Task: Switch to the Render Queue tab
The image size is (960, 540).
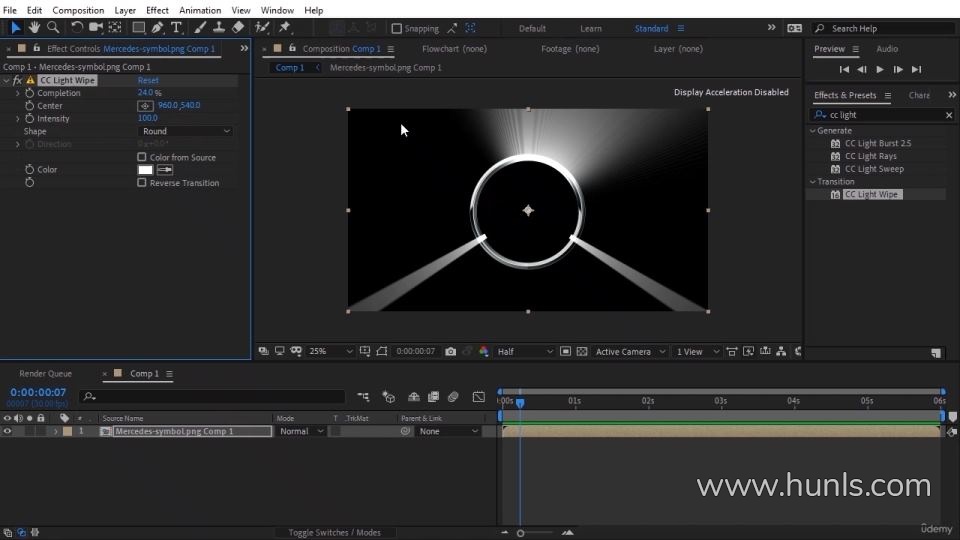Action: click(x=45, y=374)
